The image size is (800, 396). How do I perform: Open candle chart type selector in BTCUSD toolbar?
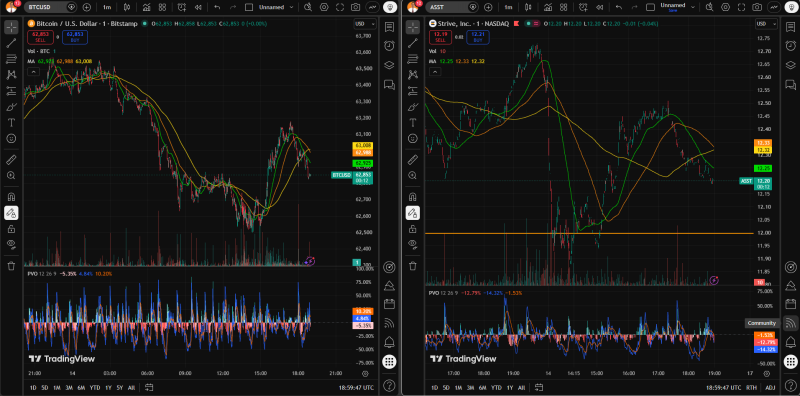coord(127,7)
